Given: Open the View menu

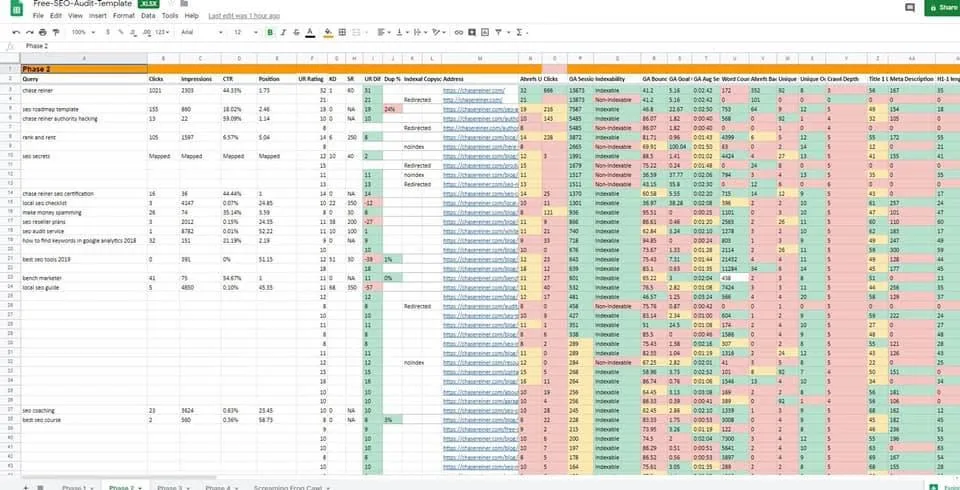Looking at the screenshot, I should coord(75,15).
